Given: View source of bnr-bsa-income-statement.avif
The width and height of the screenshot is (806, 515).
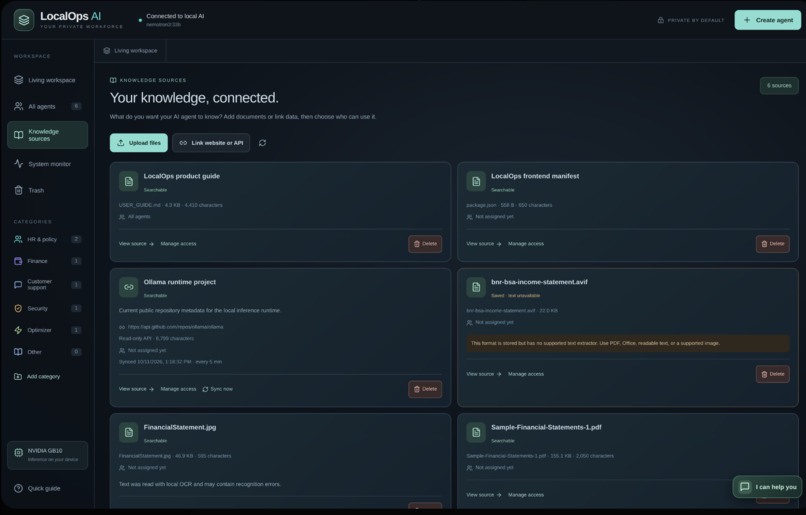Looking at the screenshot, I should tap(484, 374).
